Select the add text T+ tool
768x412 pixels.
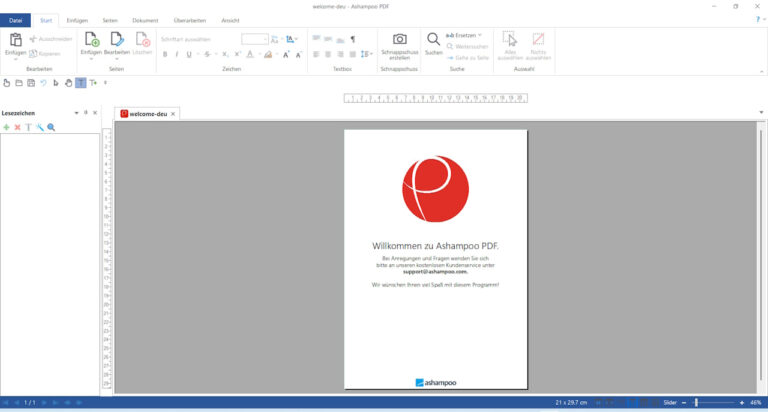[x=93, y=83]
